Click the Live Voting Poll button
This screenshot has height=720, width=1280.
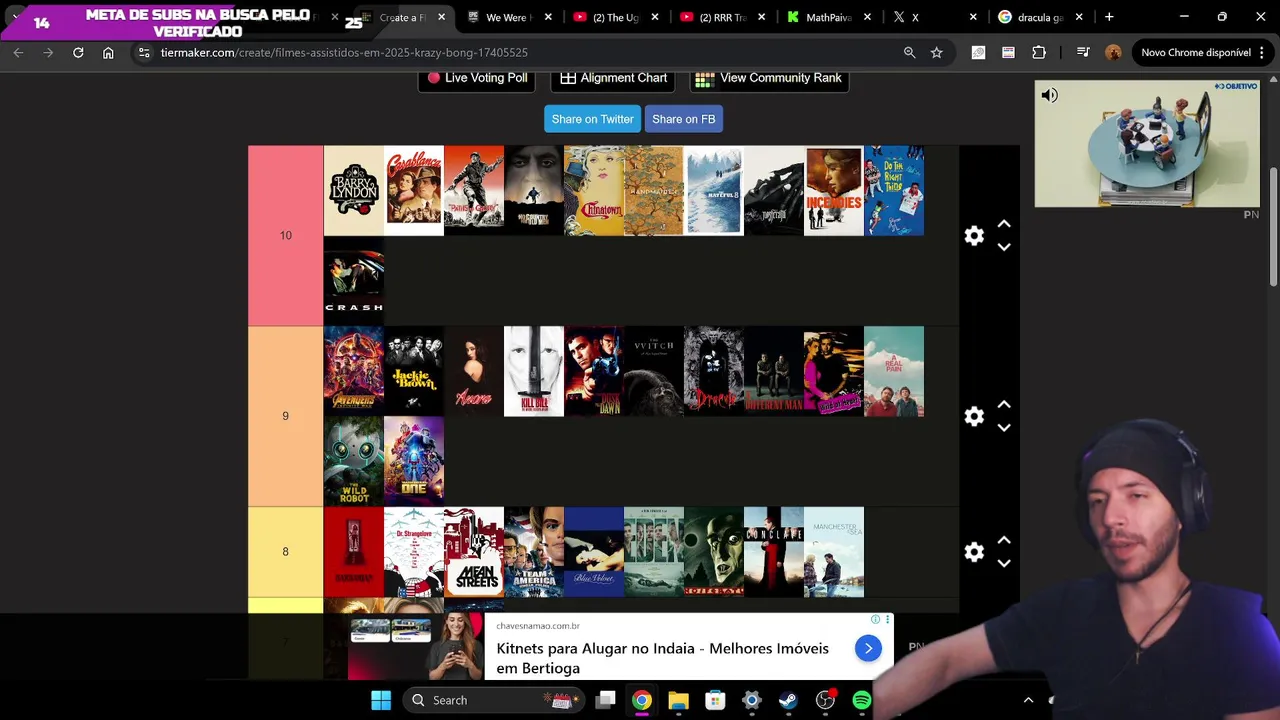(477, 78)
